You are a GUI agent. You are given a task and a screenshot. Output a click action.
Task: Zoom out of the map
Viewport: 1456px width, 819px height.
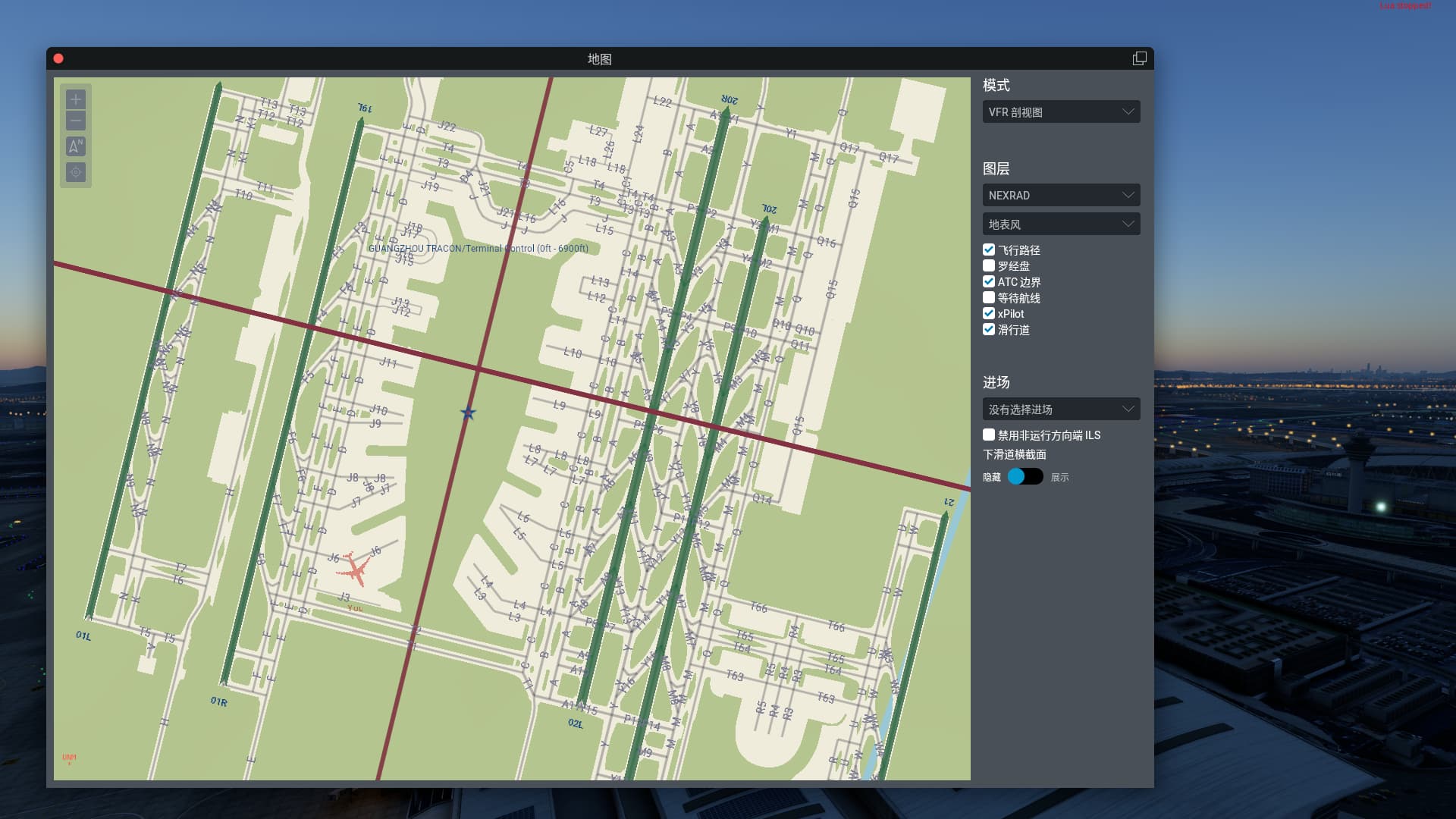[76, 121]
